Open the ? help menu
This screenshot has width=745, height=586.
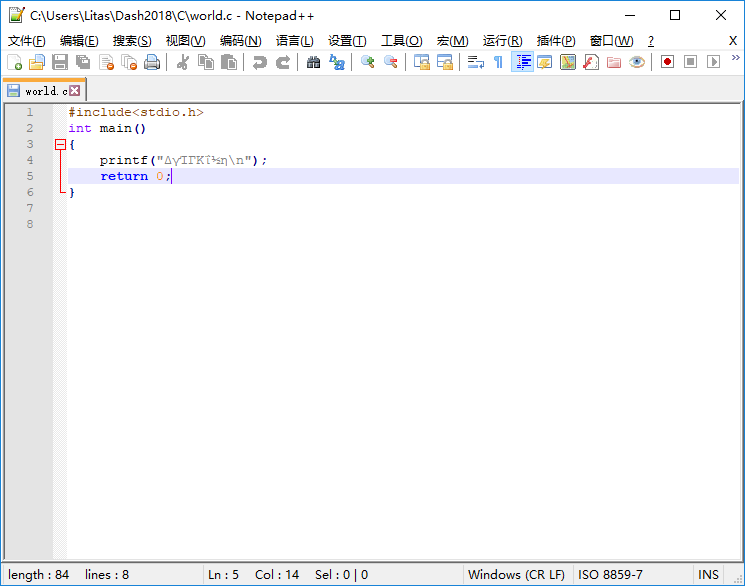pyautogui.click(x=650, y=41)
